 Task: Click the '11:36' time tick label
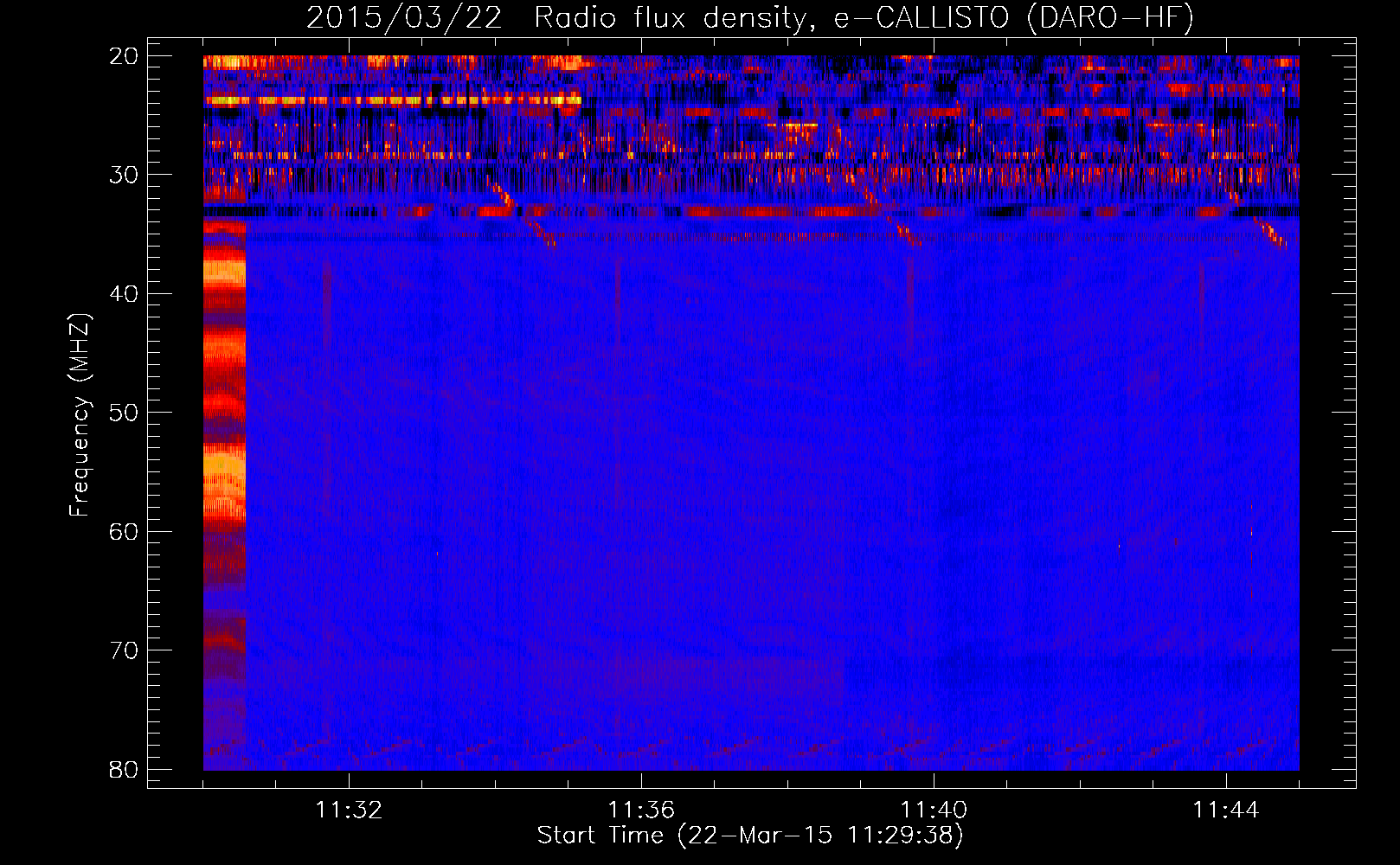pos(641,811)
